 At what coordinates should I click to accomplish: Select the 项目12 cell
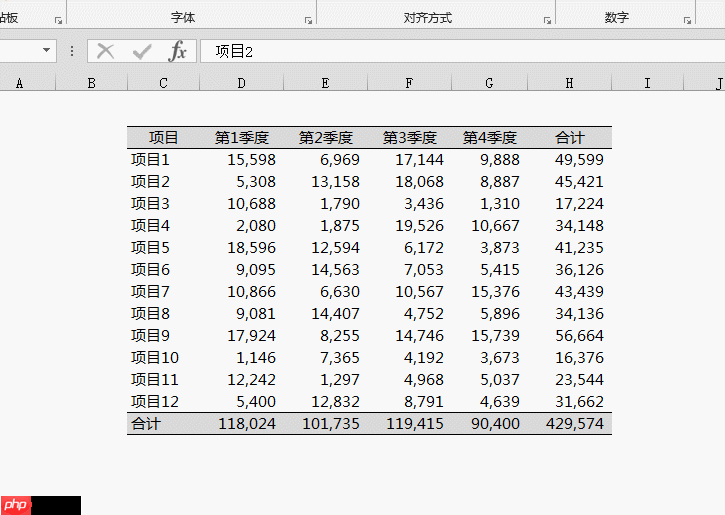[163, 401]
